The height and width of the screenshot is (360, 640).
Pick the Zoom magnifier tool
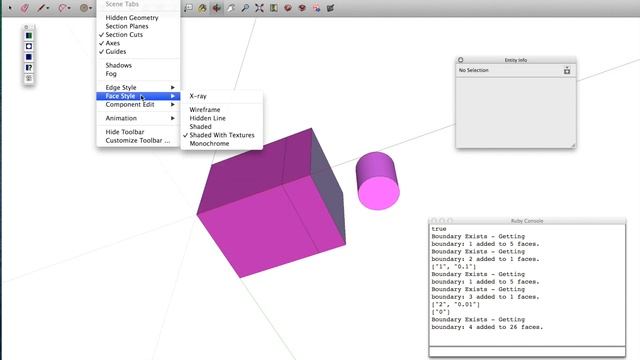click(245, 8)
